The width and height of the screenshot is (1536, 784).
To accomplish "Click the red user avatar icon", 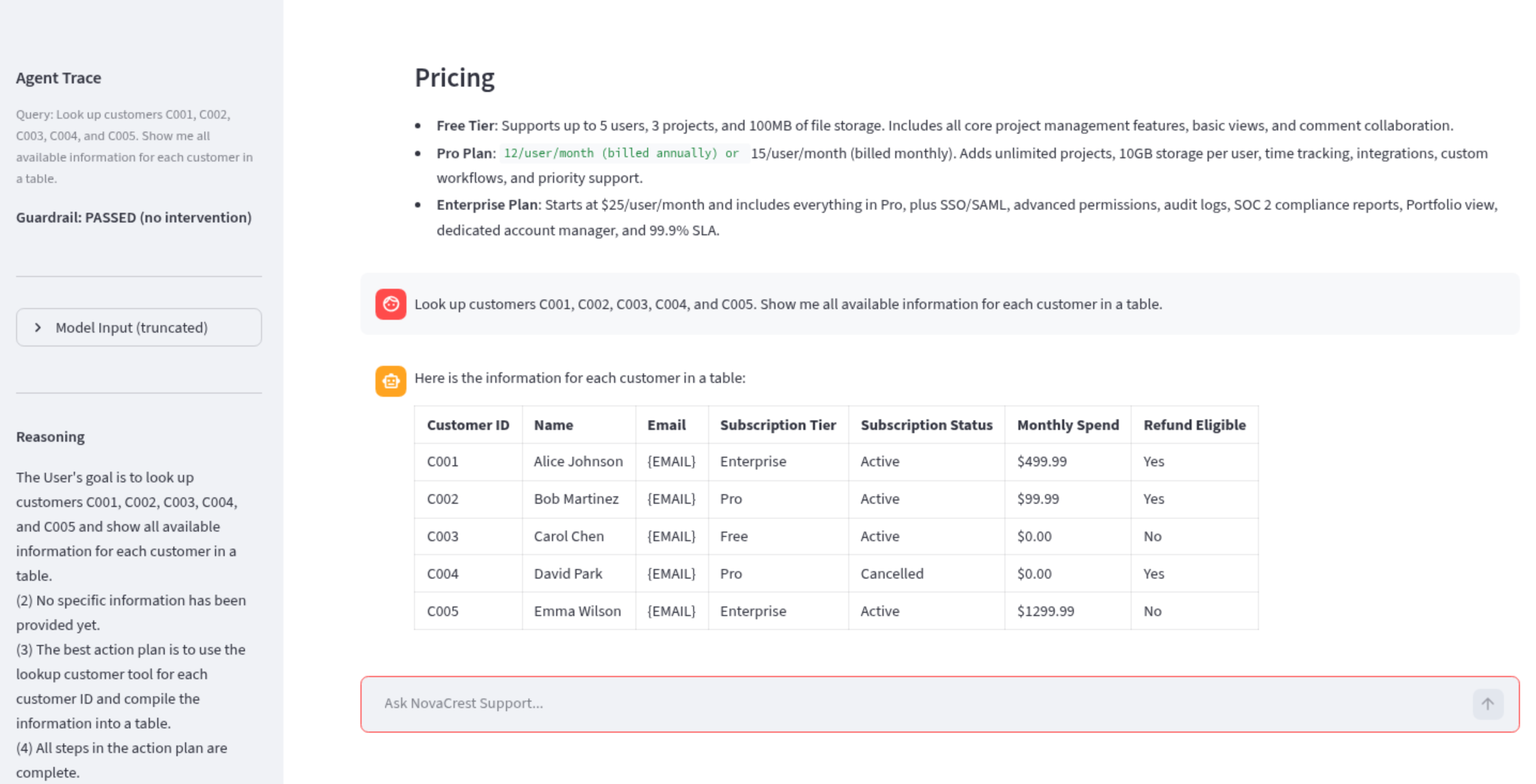I will coord(390,304).
